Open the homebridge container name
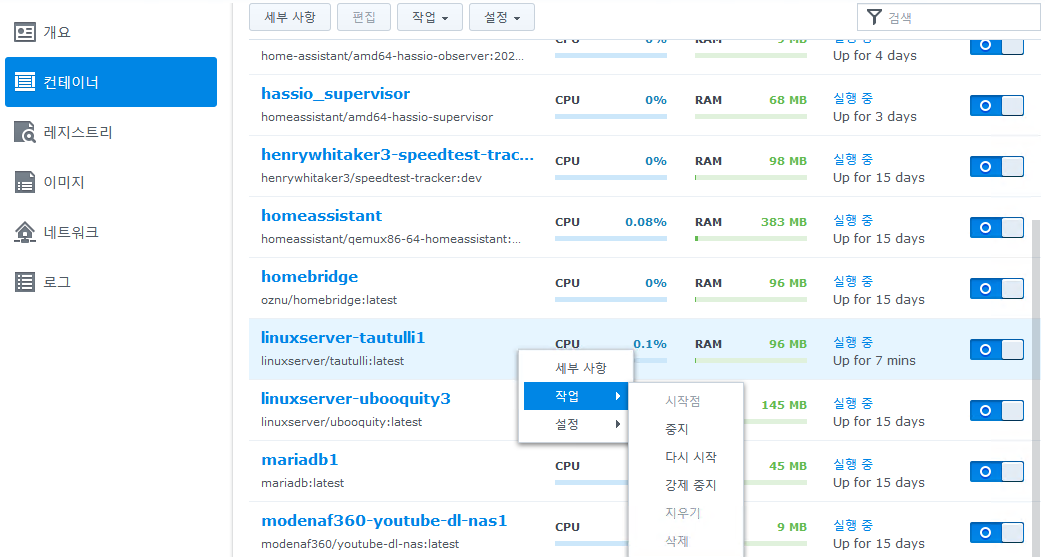This screenshot has width=1045, height=557. click(x=309, y=277)
